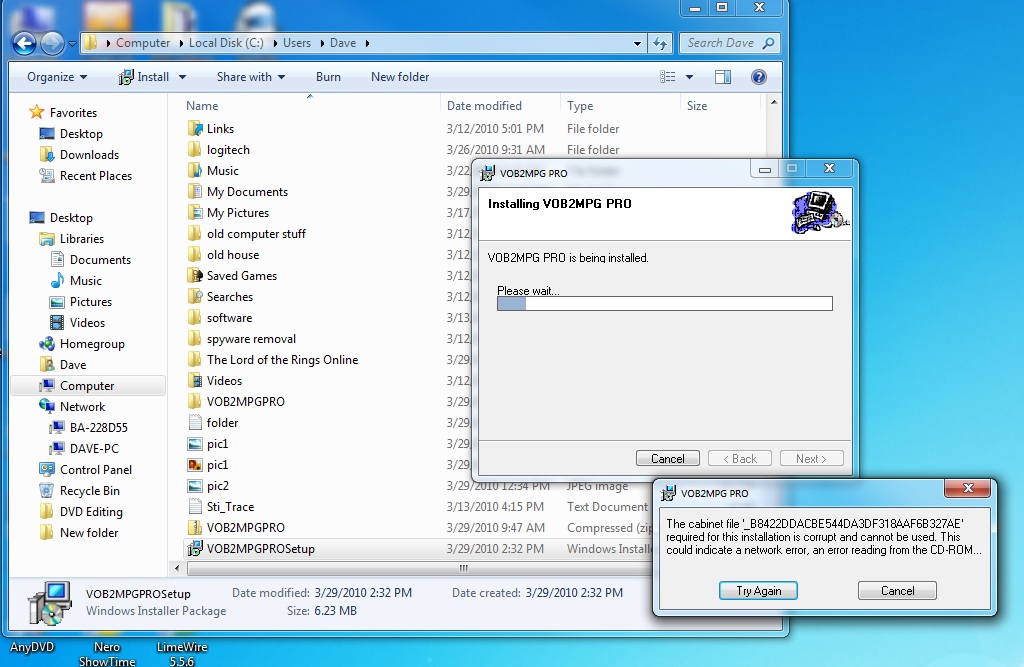The image size is (1024, 667).
Task: Open Homegroup in the navigation pane
Action: click(91, 344)
